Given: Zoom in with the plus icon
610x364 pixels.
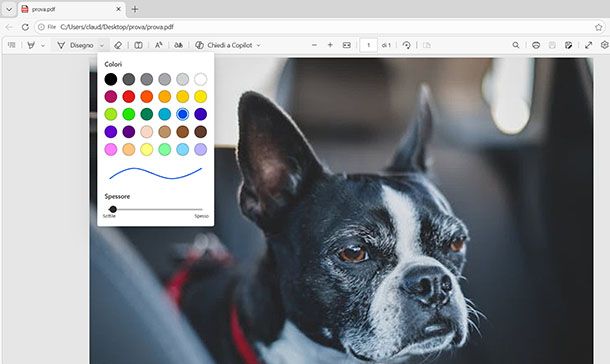Looking at the screenshot, I should click(330, 45).
